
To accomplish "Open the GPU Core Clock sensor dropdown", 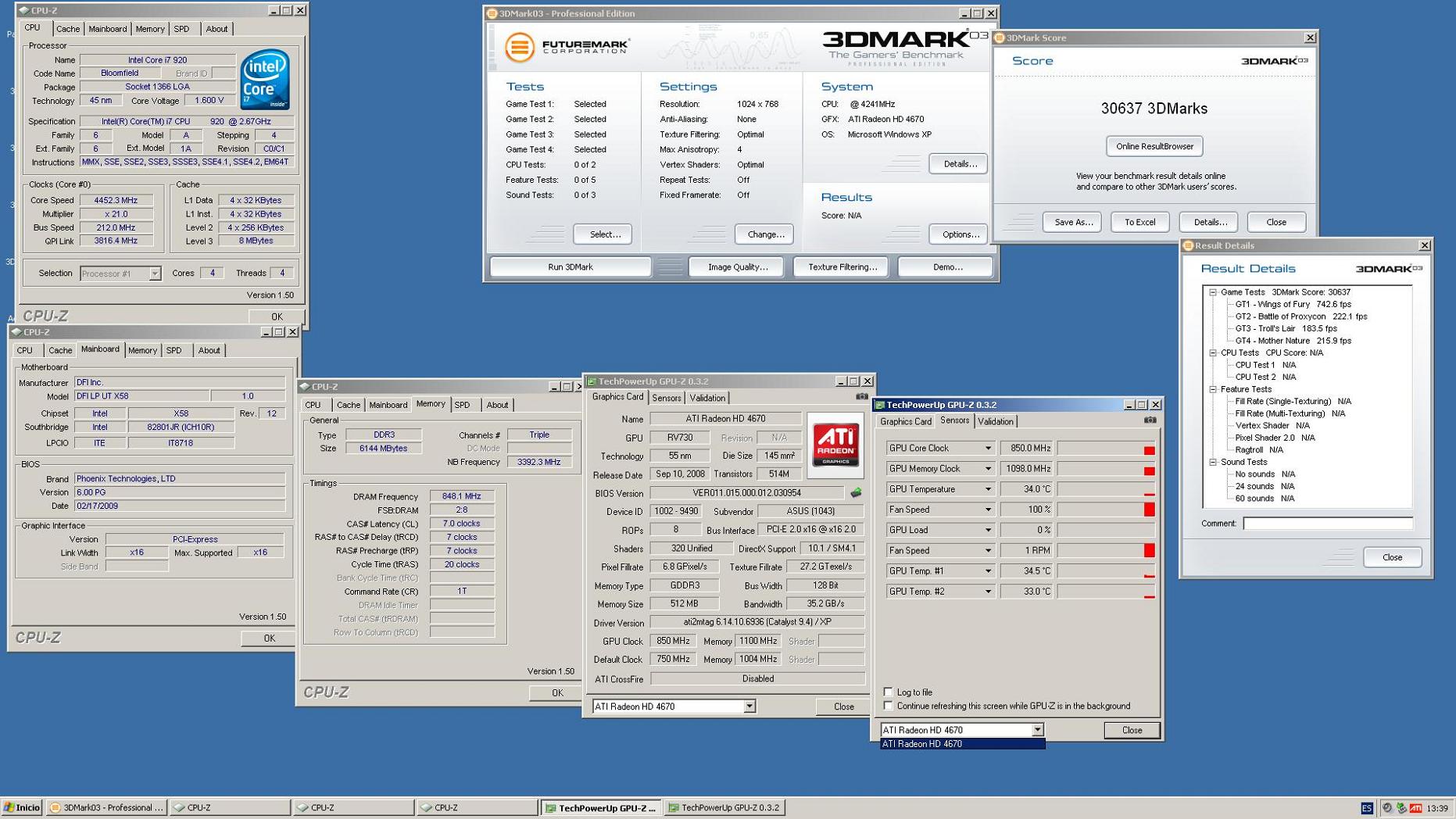I will [x=988, y=449].
